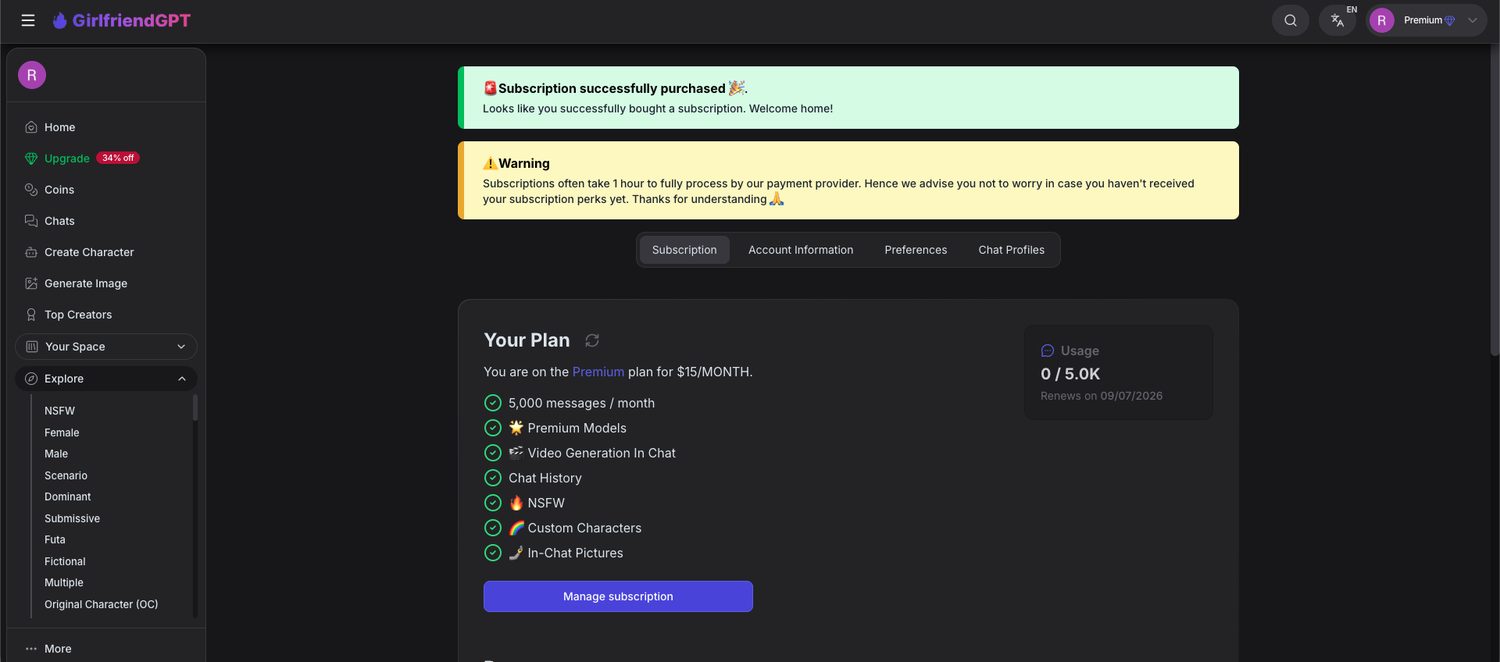1500x662 pixels.
Task: Select the Multiple explore category
Action: click(x=64, y=583)
